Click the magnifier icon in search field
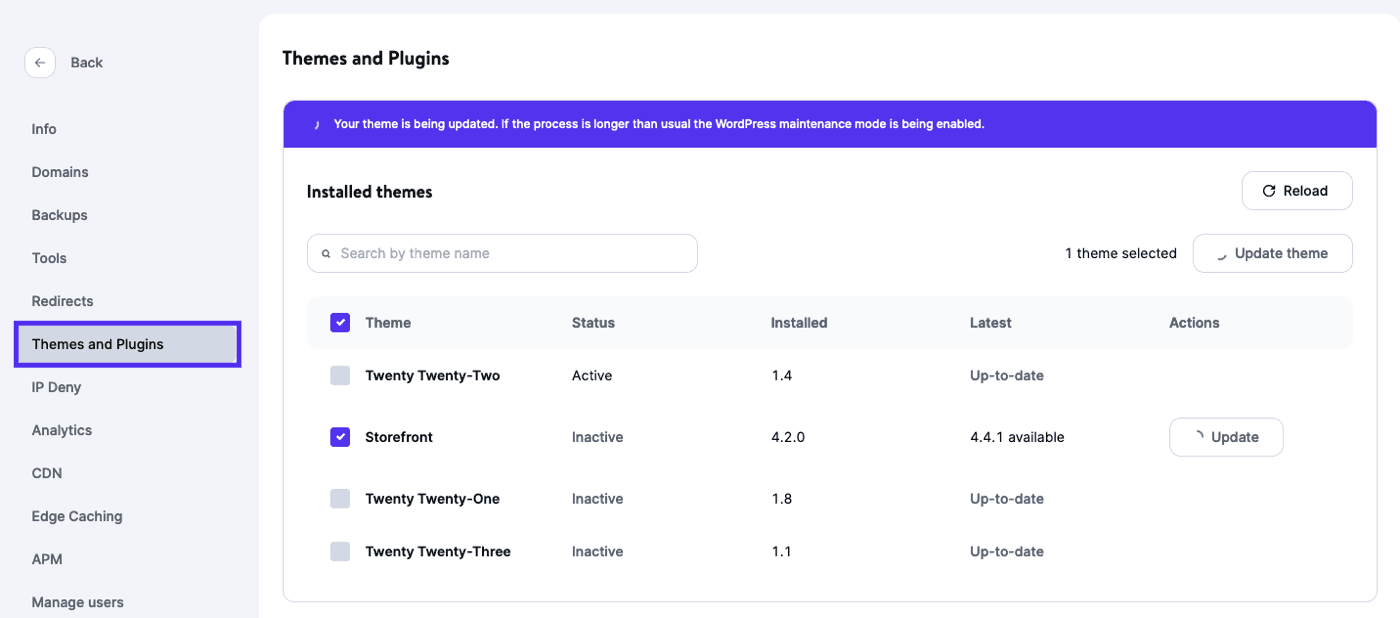Image resolution: width=1400 pixels, height=618 pixels. [326, 254]
